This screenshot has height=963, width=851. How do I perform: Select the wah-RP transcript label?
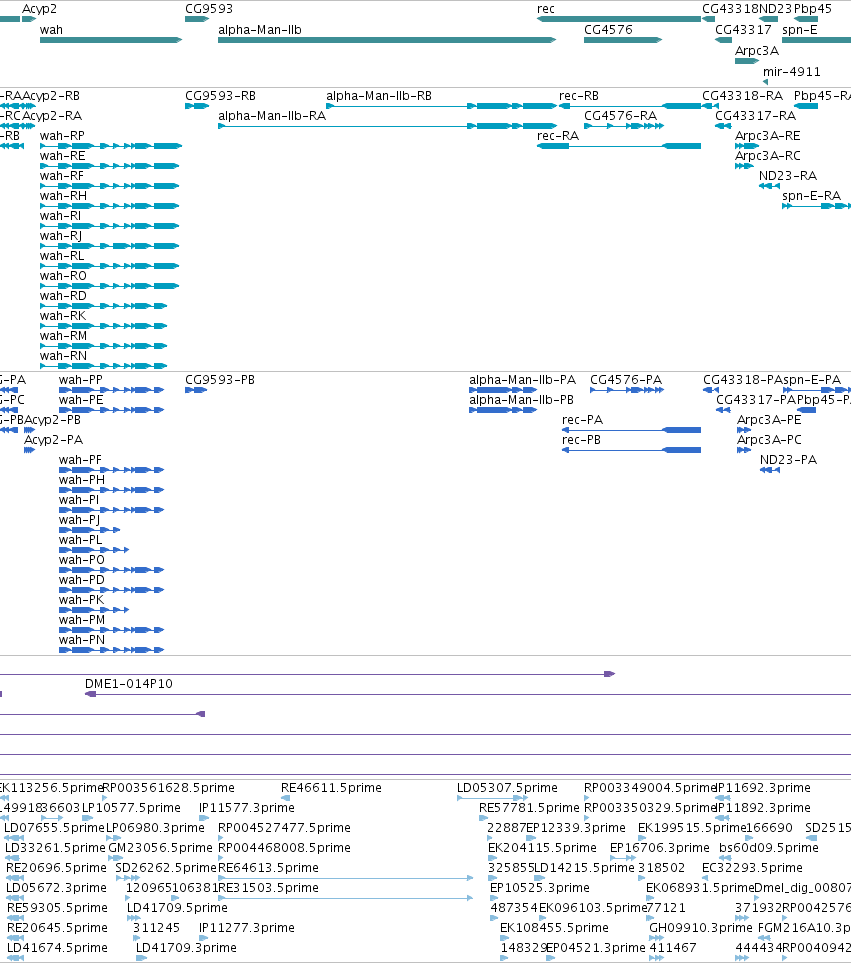[62, 136]
